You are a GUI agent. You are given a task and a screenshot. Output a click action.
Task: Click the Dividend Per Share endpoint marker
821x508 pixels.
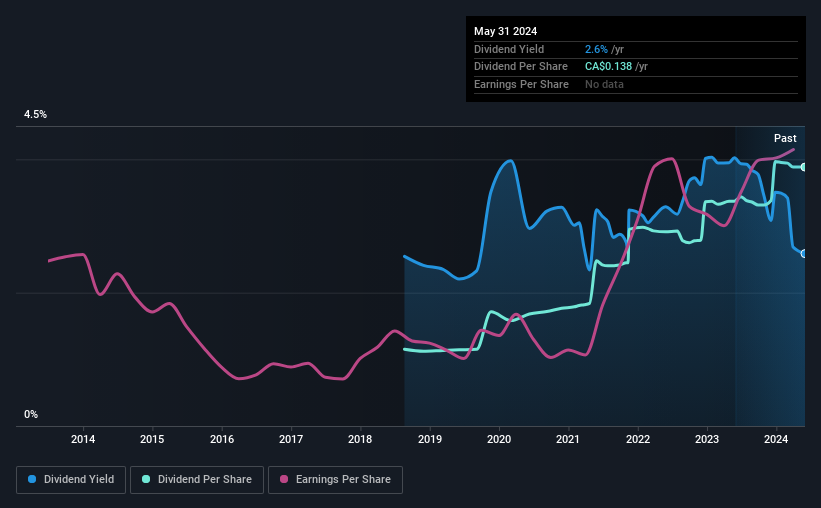point(804,167)
